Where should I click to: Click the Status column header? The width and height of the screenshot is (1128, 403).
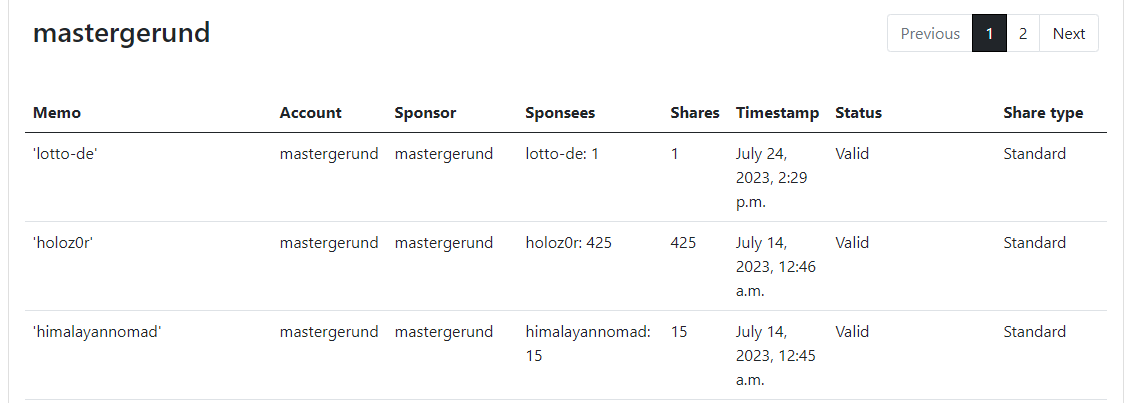click(858, 113)
